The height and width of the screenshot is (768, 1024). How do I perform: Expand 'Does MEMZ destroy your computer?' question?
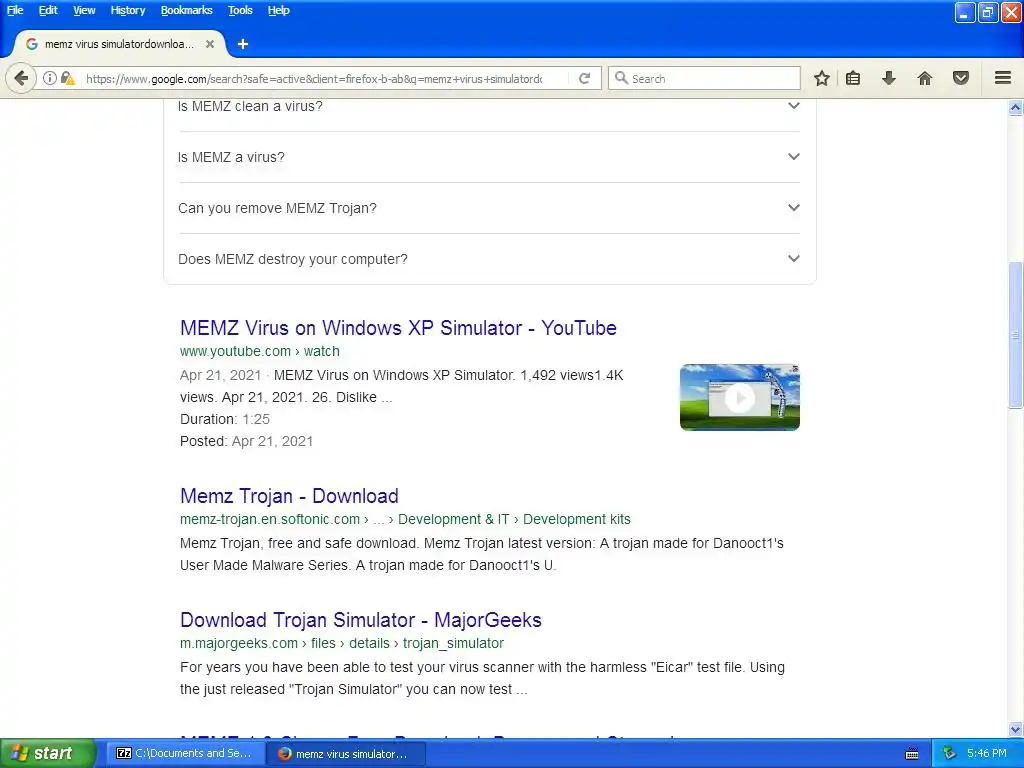(488, 259)
